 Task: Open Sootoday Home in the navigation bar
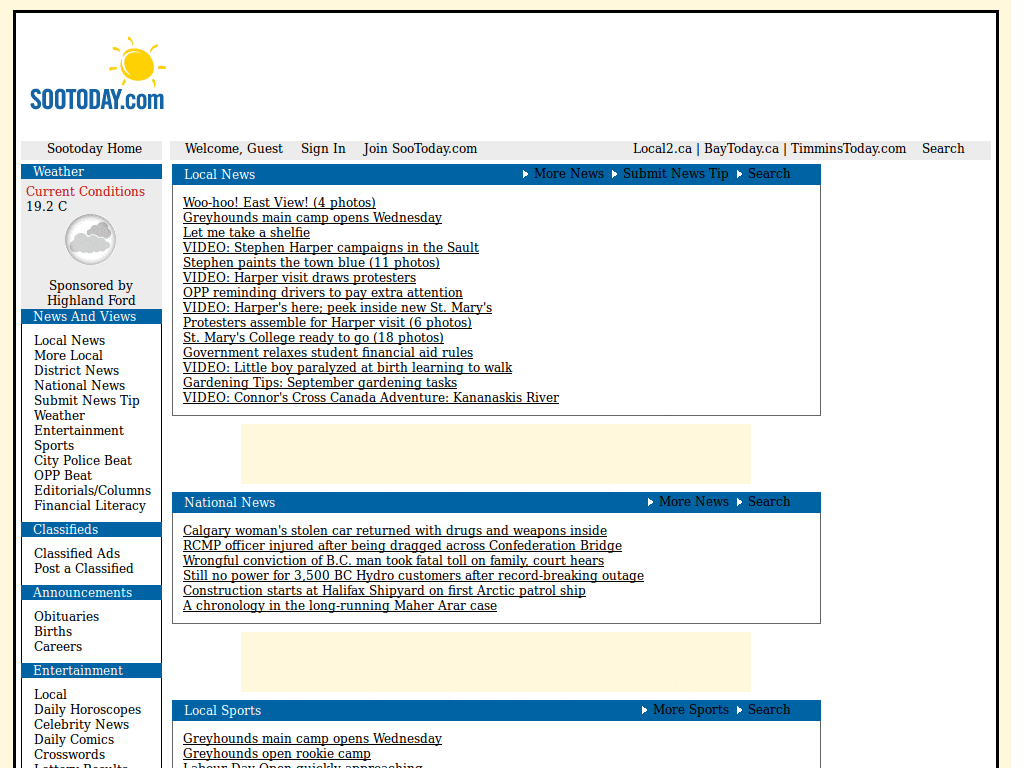[x=94, y=149]
